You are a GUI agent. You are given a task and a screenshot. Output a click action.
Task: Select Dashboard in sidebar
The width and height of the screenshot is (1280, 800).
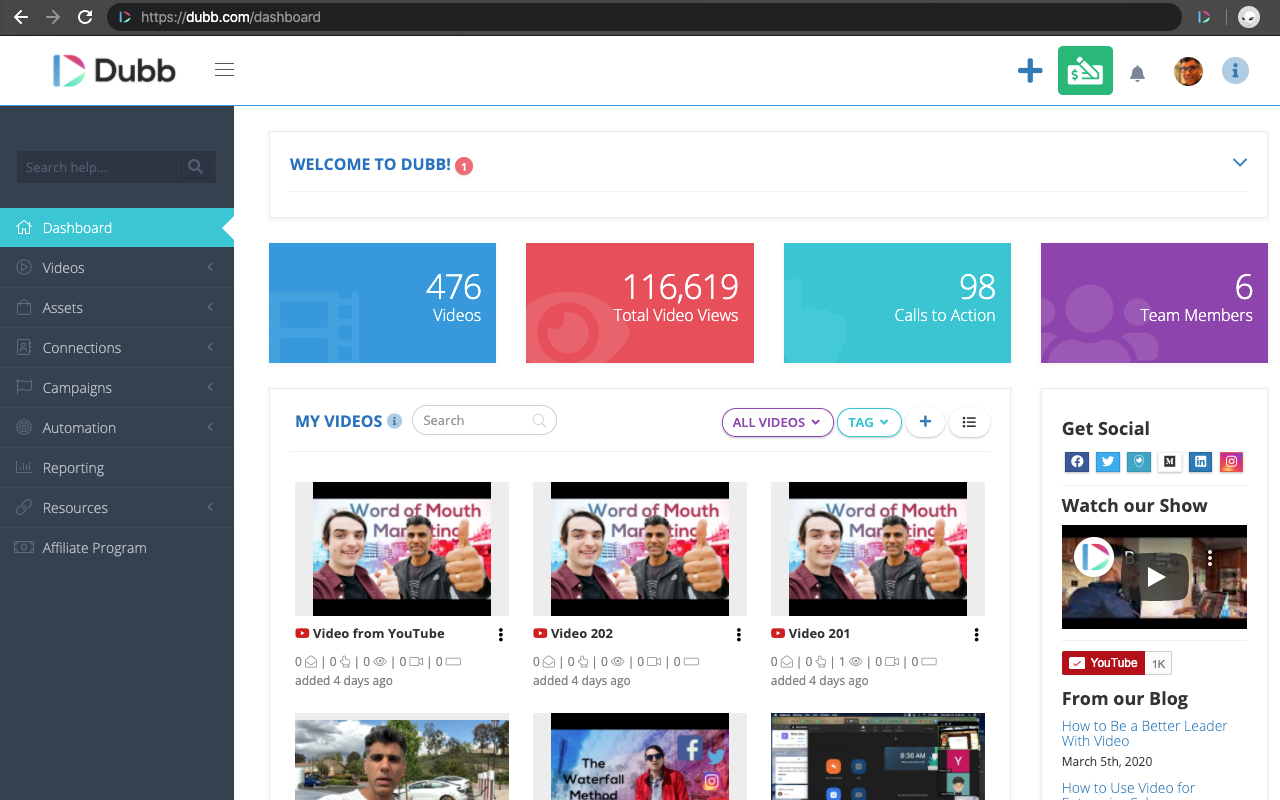(117, 228)
